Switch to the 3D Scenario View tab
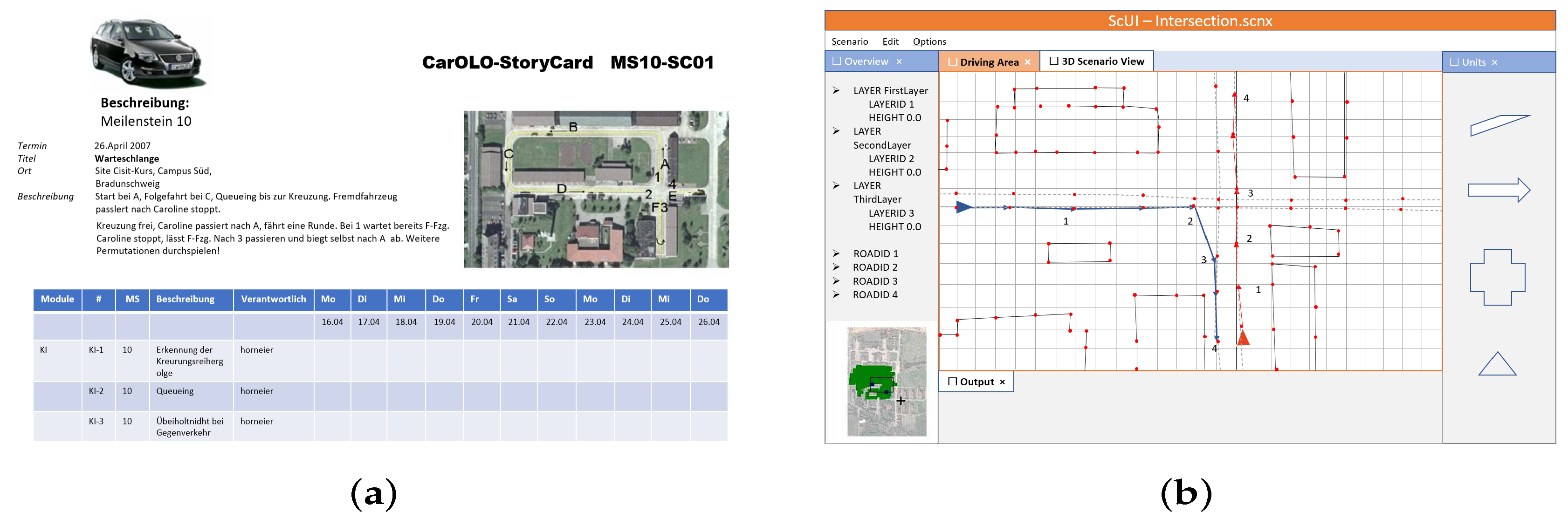The width and height of the screenshot is (1568, 519). click(x=1102, y=61)
